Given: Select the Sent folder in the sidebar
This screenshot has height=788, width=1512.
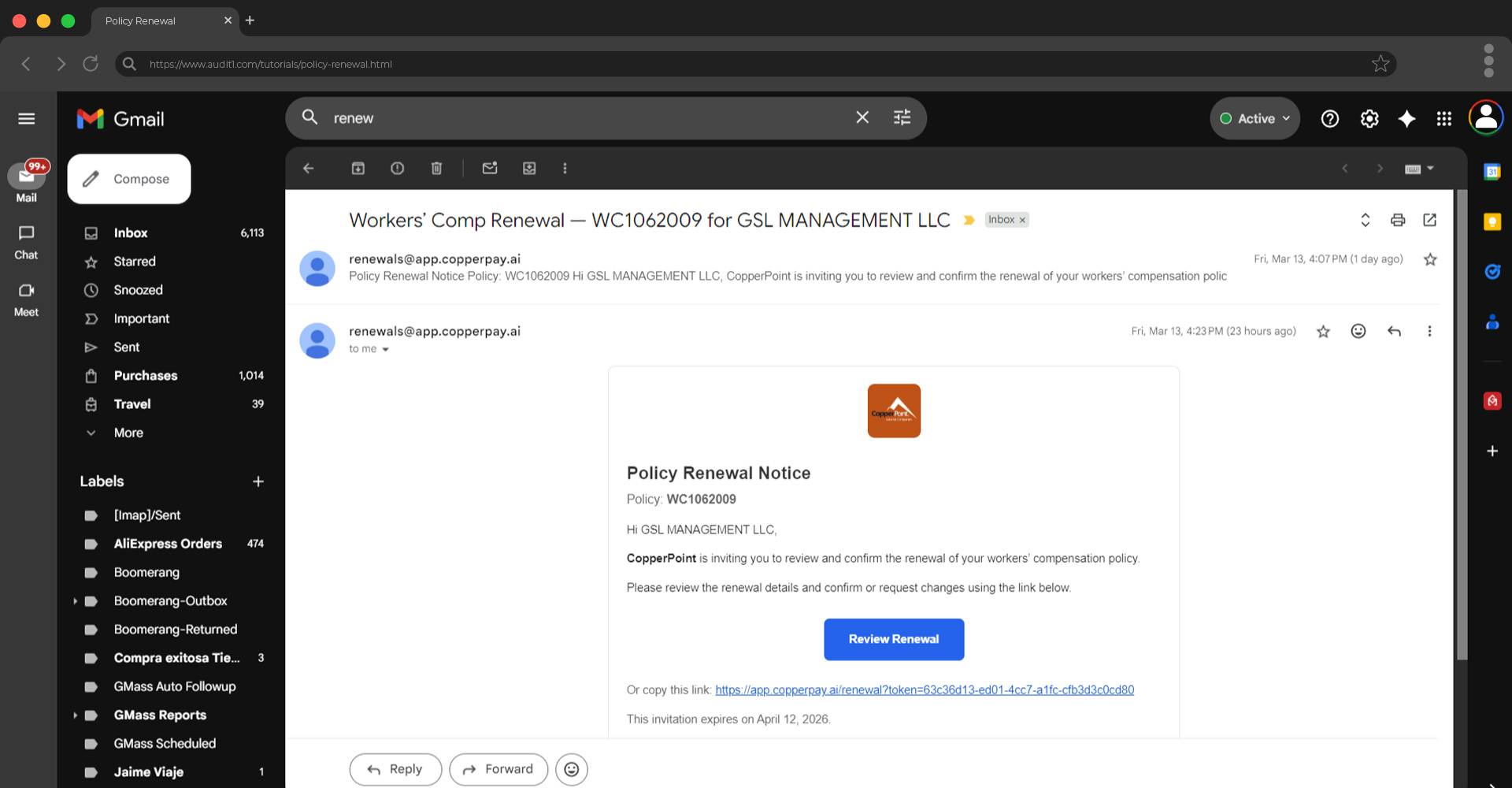Looking at the screenshot, I should tap(126, 347).
